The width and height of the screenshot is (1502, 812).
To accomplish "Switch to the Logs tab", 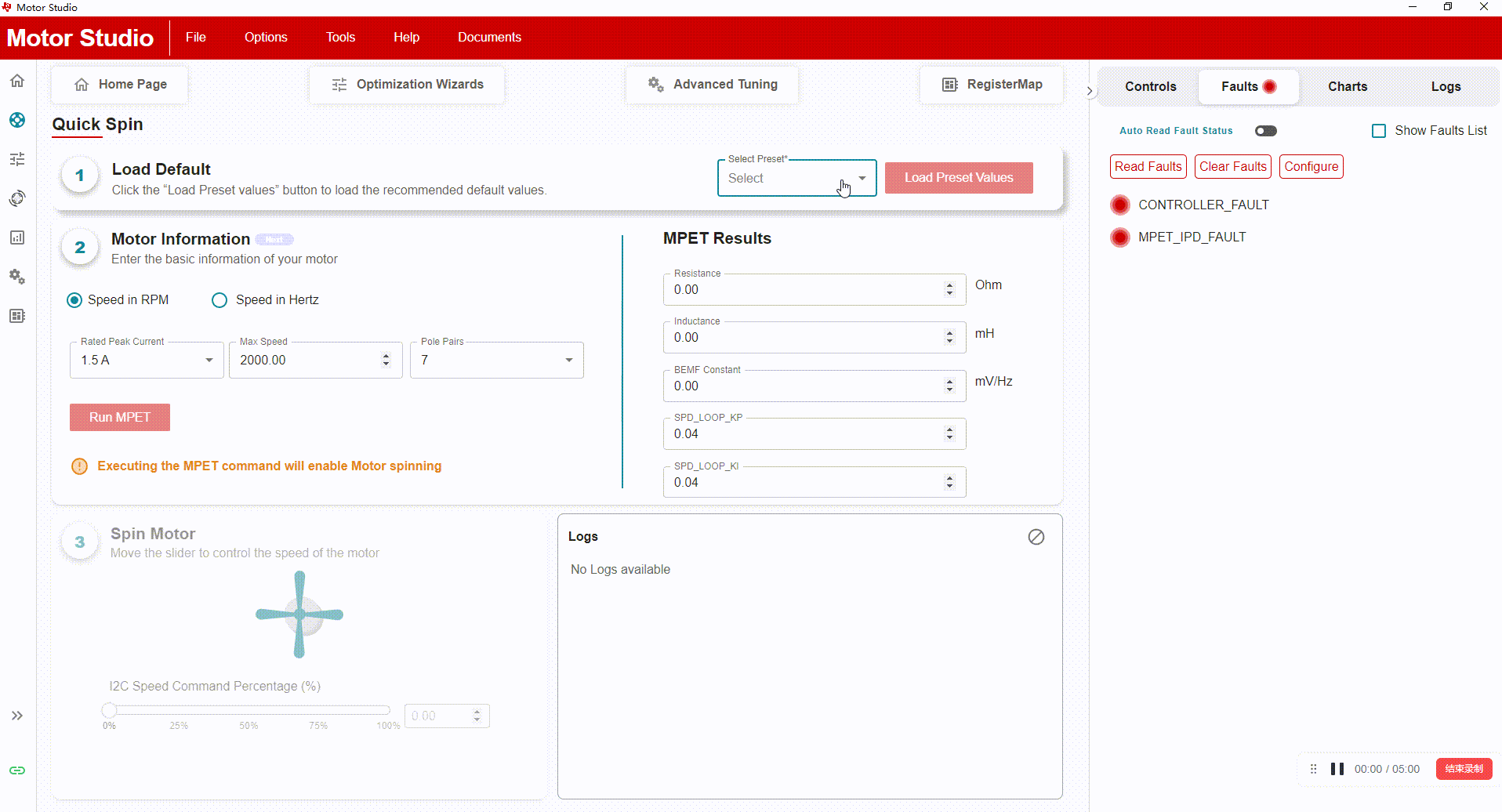I will 1446,86.
